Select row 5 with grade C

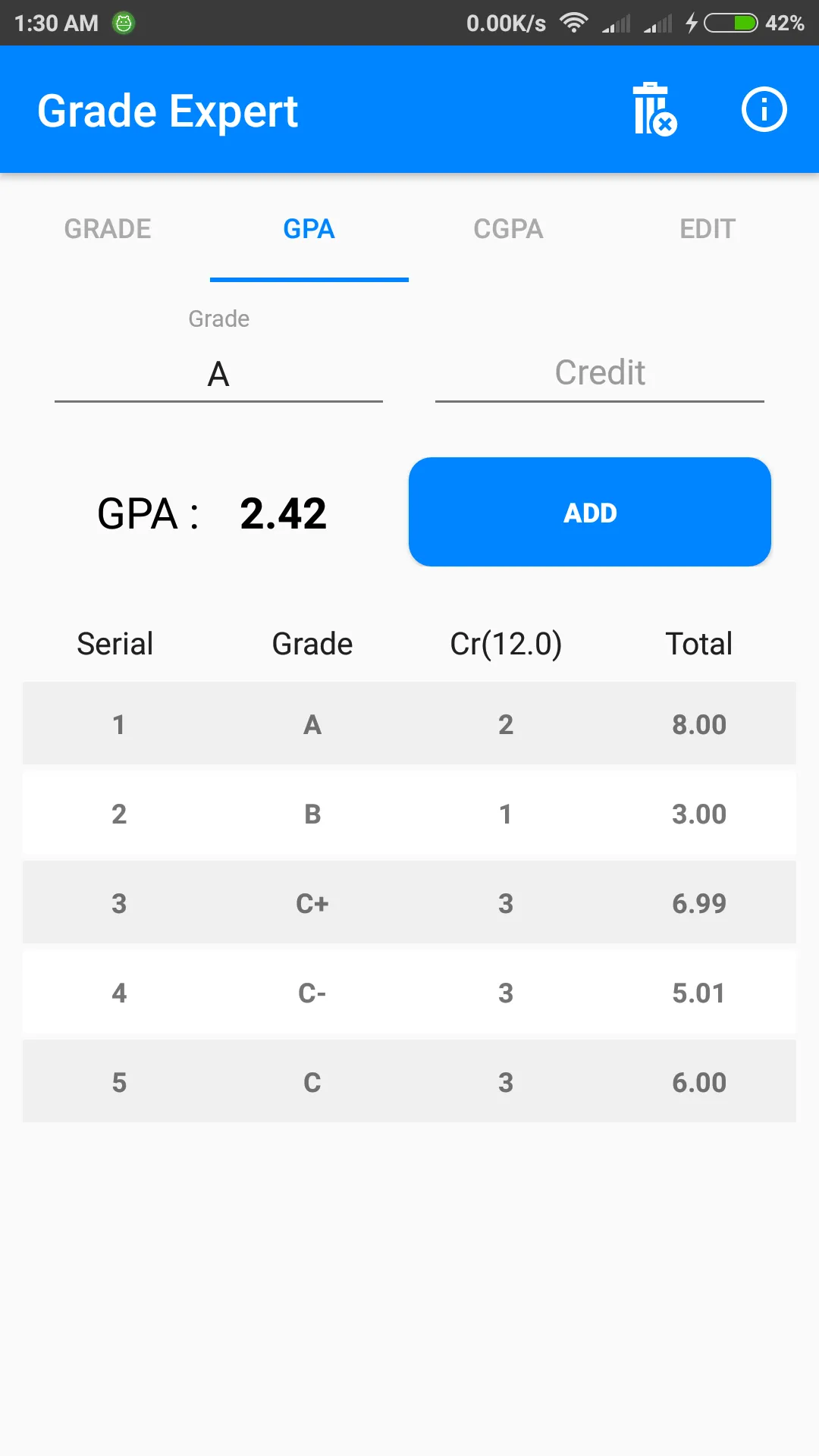click(x=409, y=1081)
